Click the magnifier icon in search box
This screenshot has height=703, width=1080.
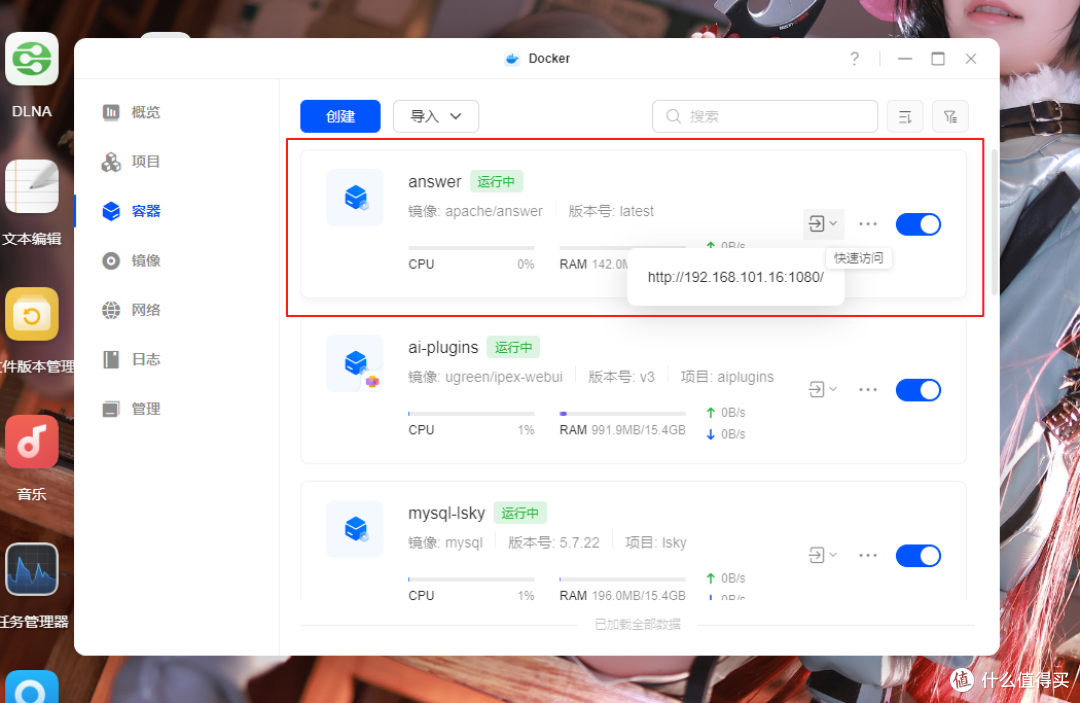click(x=674, y=116)
